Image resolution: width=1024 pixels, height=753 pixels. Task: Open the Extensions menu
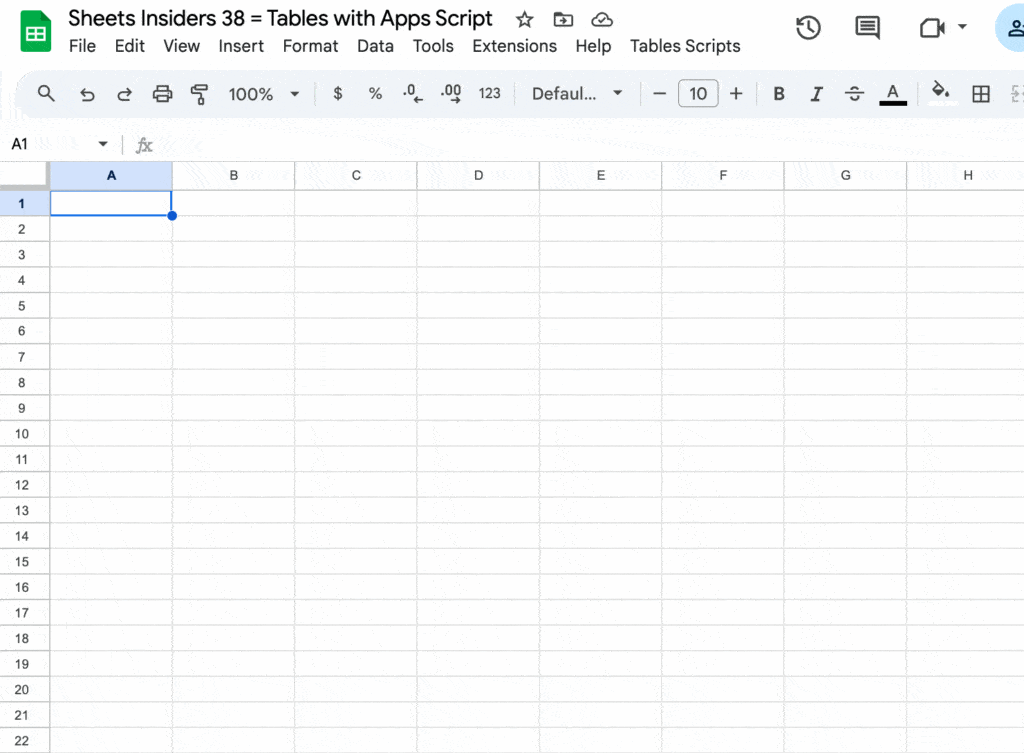(514, 46)
